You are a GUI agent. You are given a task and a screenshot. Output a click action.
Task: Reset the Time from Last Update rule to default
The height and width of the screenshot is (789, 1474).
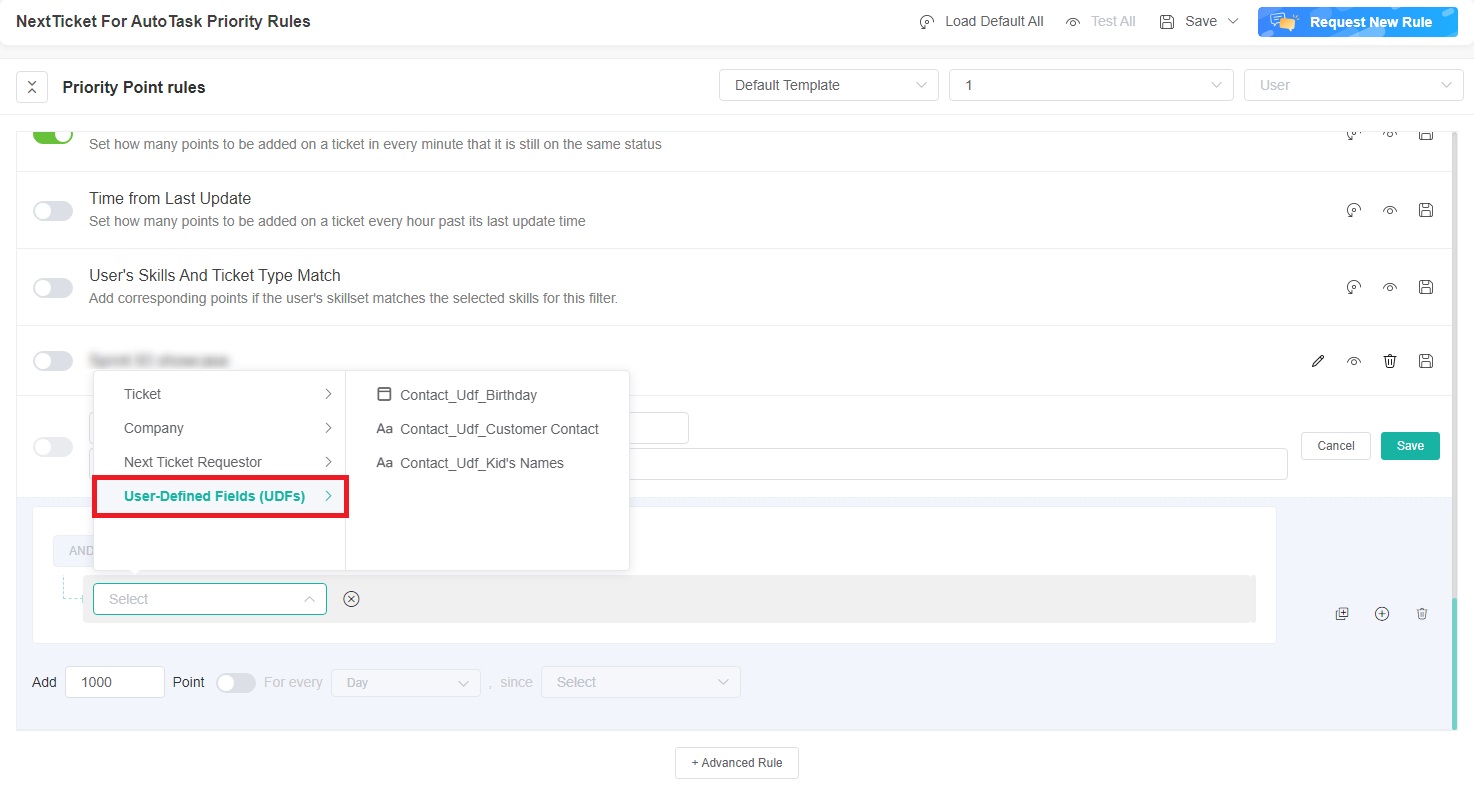coord(1353,210)
